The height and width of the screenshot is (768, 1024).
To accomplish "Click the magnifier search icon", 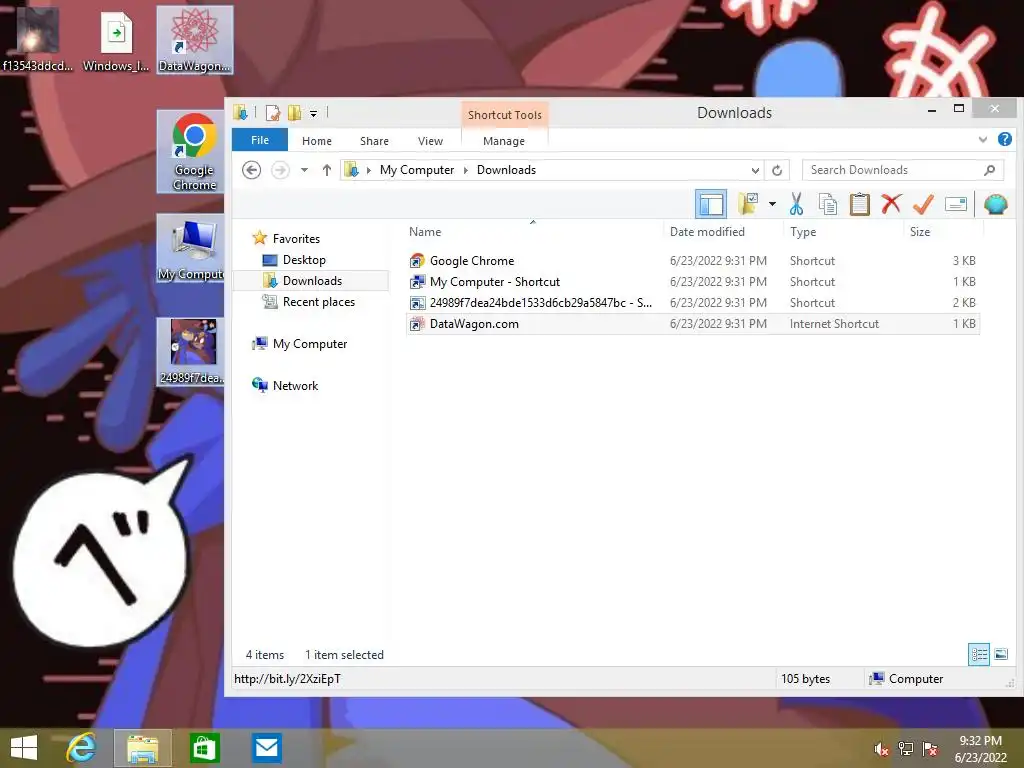I will [x=990, y=170].
